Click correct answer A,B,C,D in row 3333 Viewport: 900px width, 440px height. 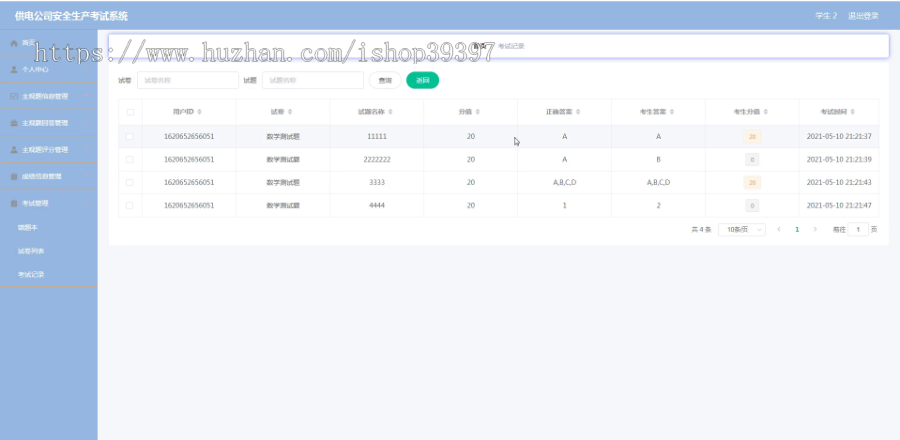tap(564, 182)
